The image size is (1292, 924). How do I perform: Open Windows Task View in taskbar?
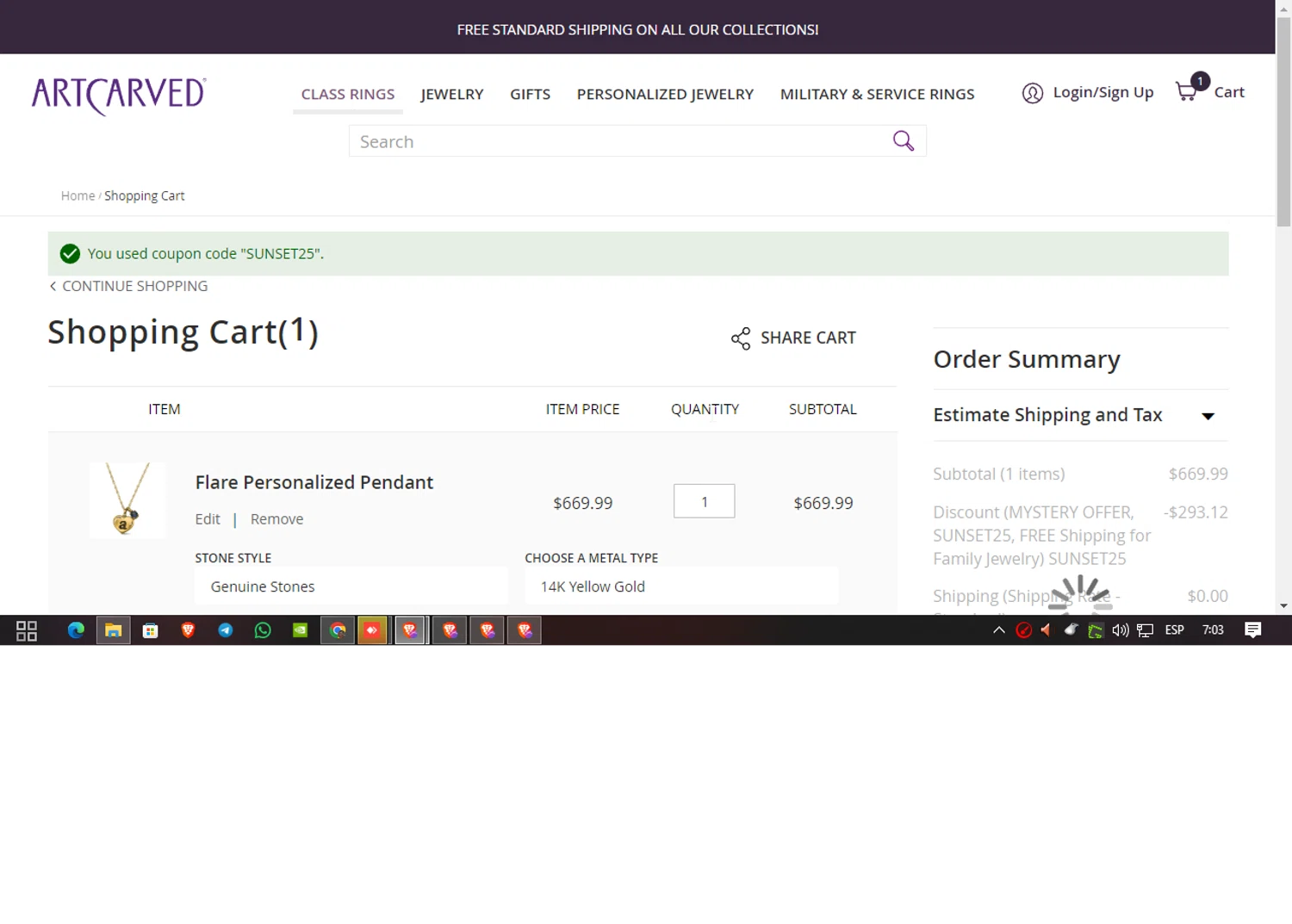pyautogui.click(x=27, y=631)
